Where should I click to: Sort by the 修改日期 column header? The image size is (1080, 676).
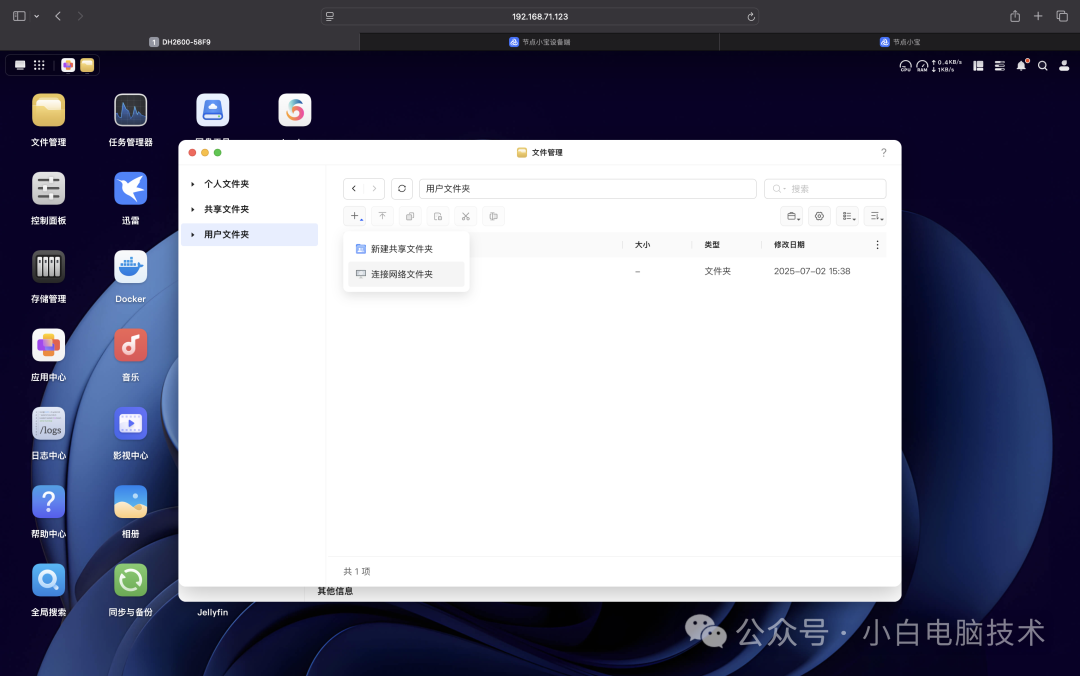[x=789, y=245]
